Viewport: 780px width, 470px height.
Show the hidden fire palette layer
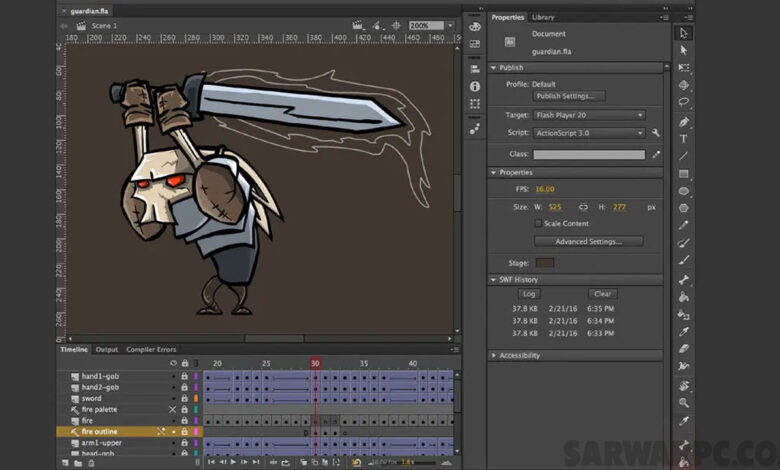pyautogui.click(x=173, y=409)
